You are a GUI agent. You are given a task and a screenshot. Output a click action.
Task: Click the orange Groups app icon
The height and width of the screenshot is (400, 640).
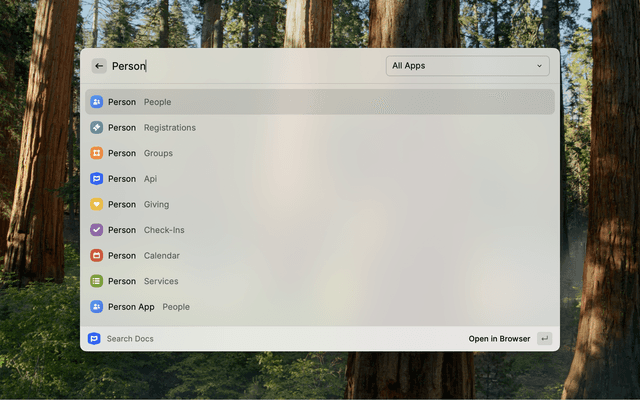[x=97, y=153]
